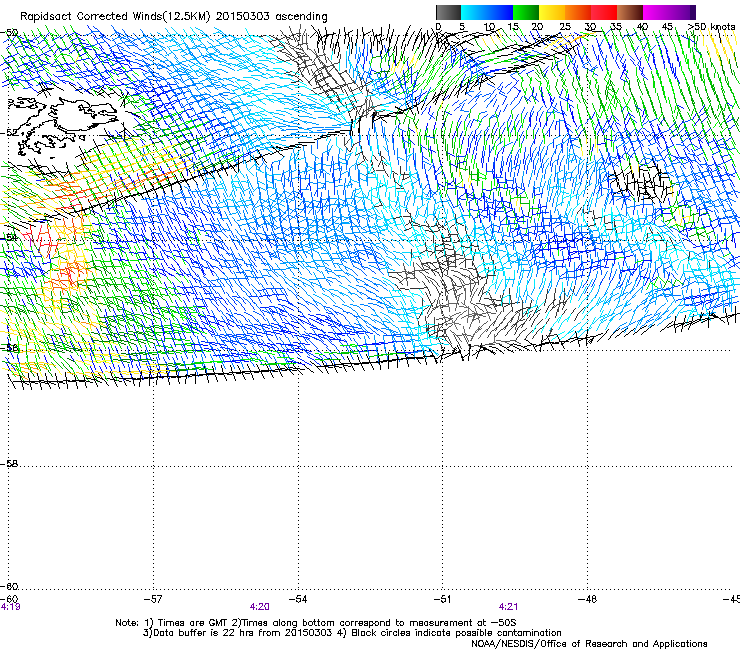Click the latitude label '-52'

coord(9,133)
